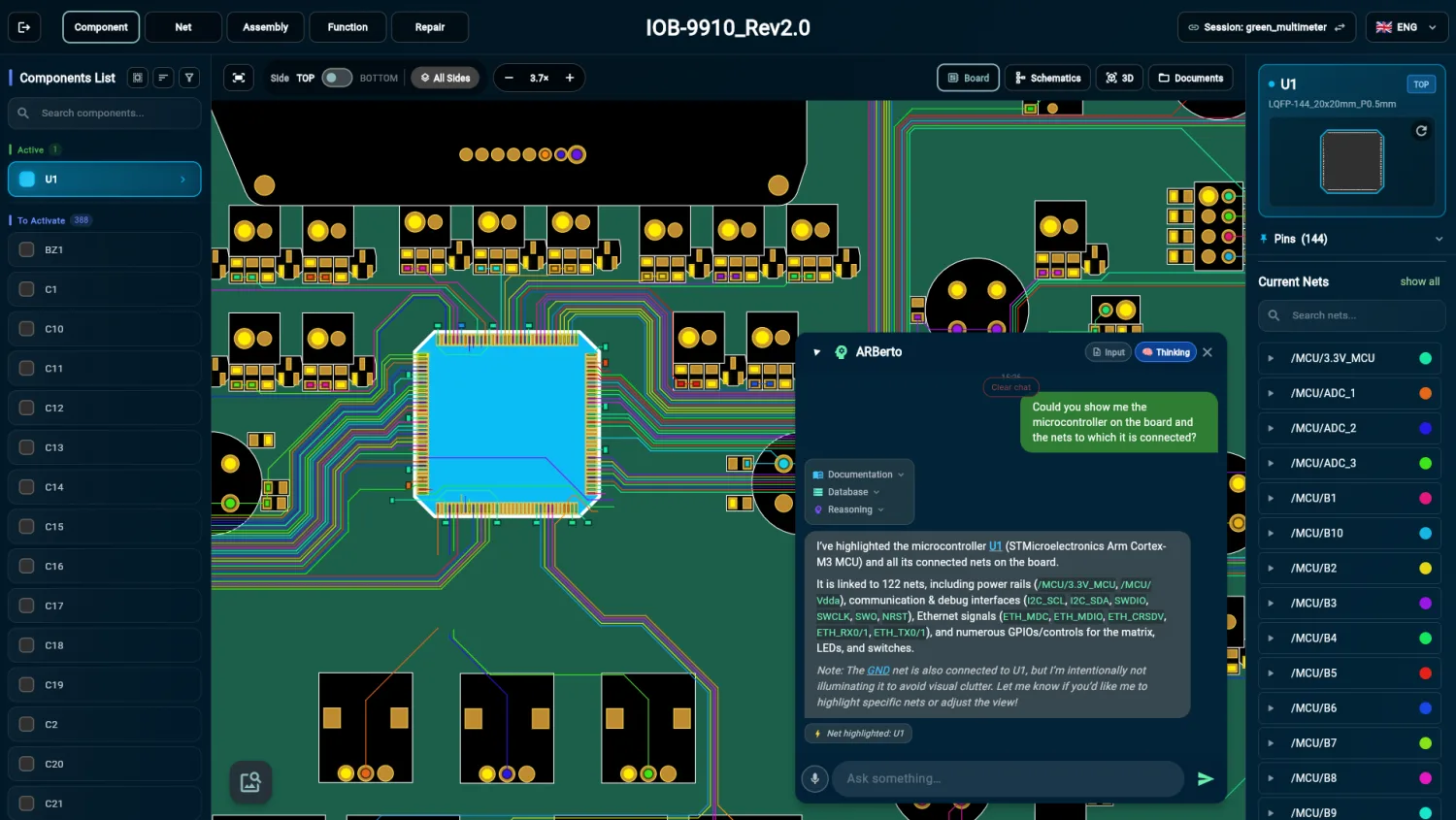Click the select-all icon beside Components List
Image resolution: width=1456 pixels, height=820 pixels.
point(138,78)
